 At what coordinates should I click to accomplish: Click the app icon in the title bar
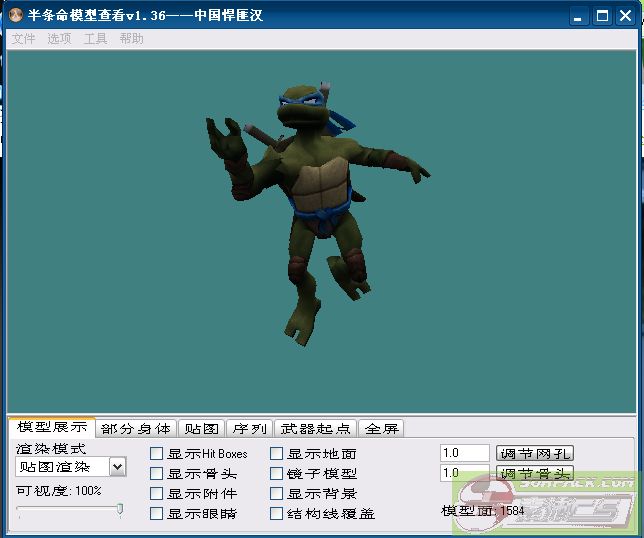[14, 16]
